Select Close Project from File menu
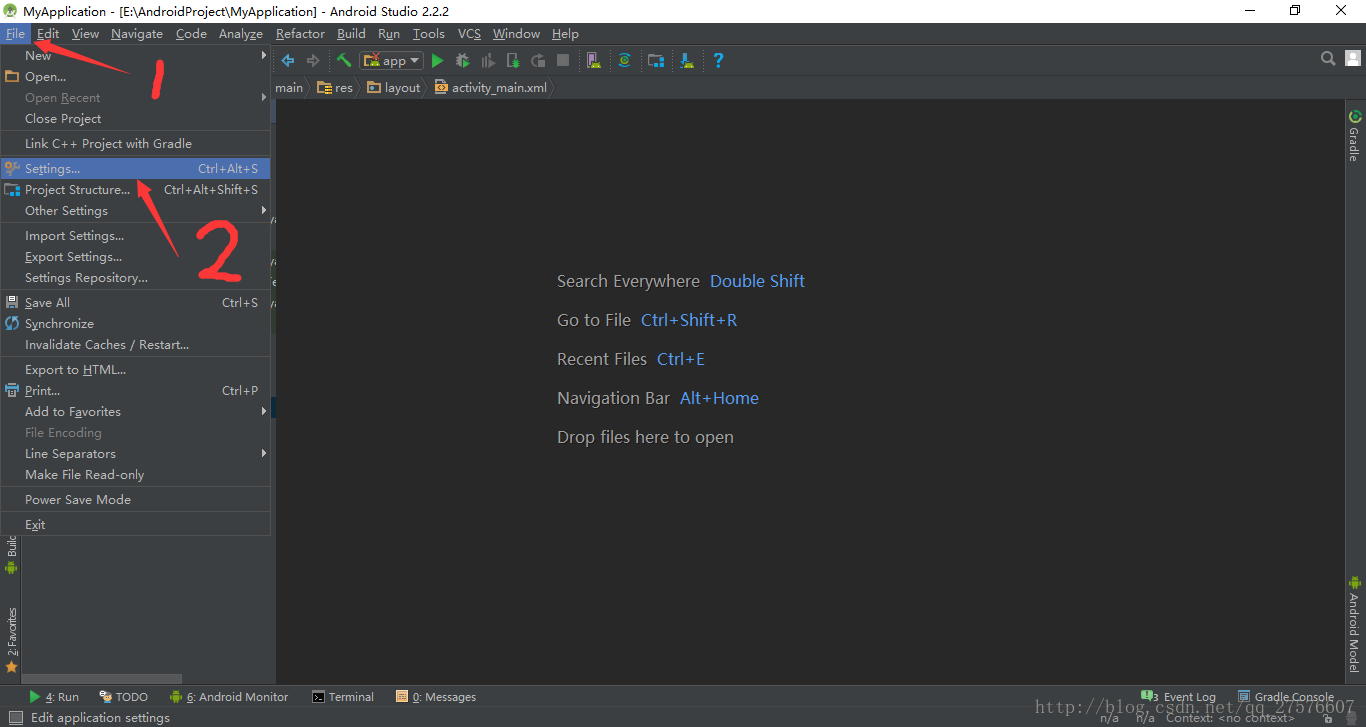This screenshot has width=1366, height=727. pos(135,118)
